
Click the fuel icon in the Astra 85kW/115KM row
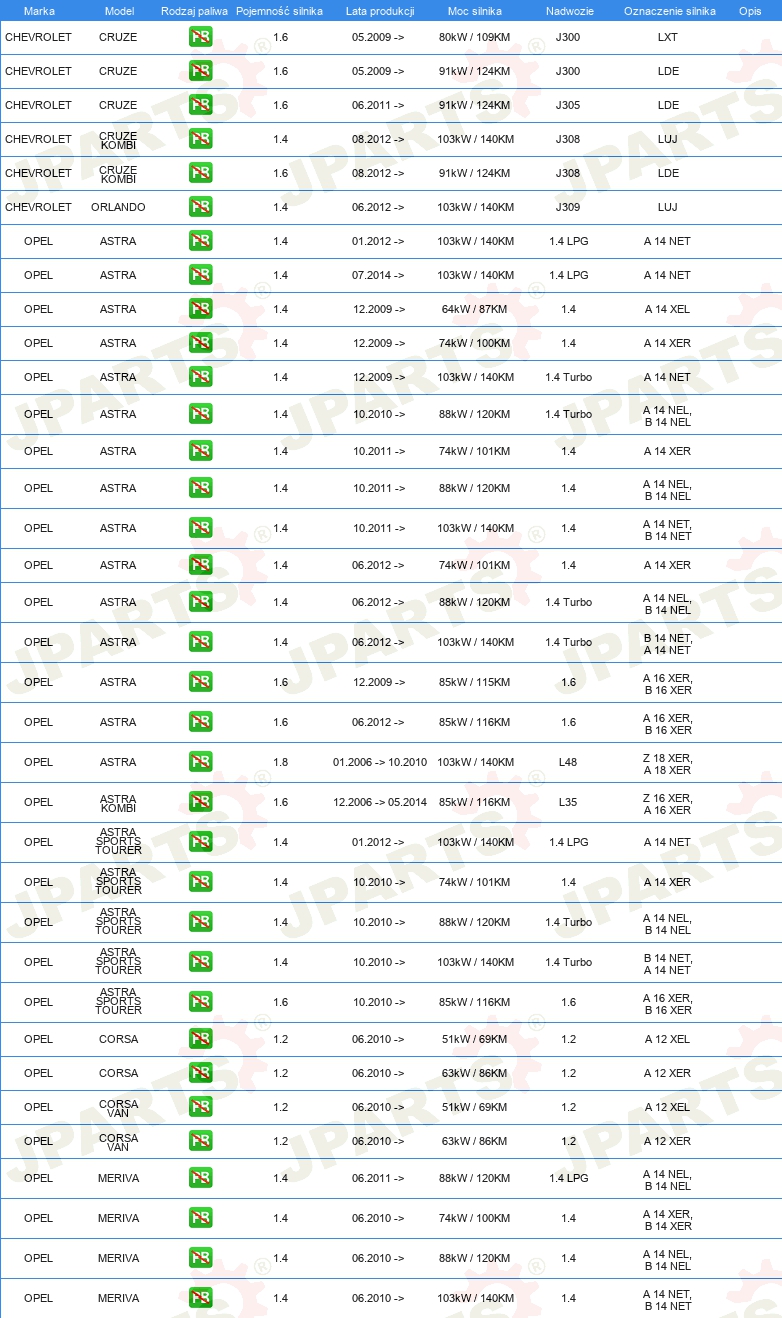pos(200,682)
